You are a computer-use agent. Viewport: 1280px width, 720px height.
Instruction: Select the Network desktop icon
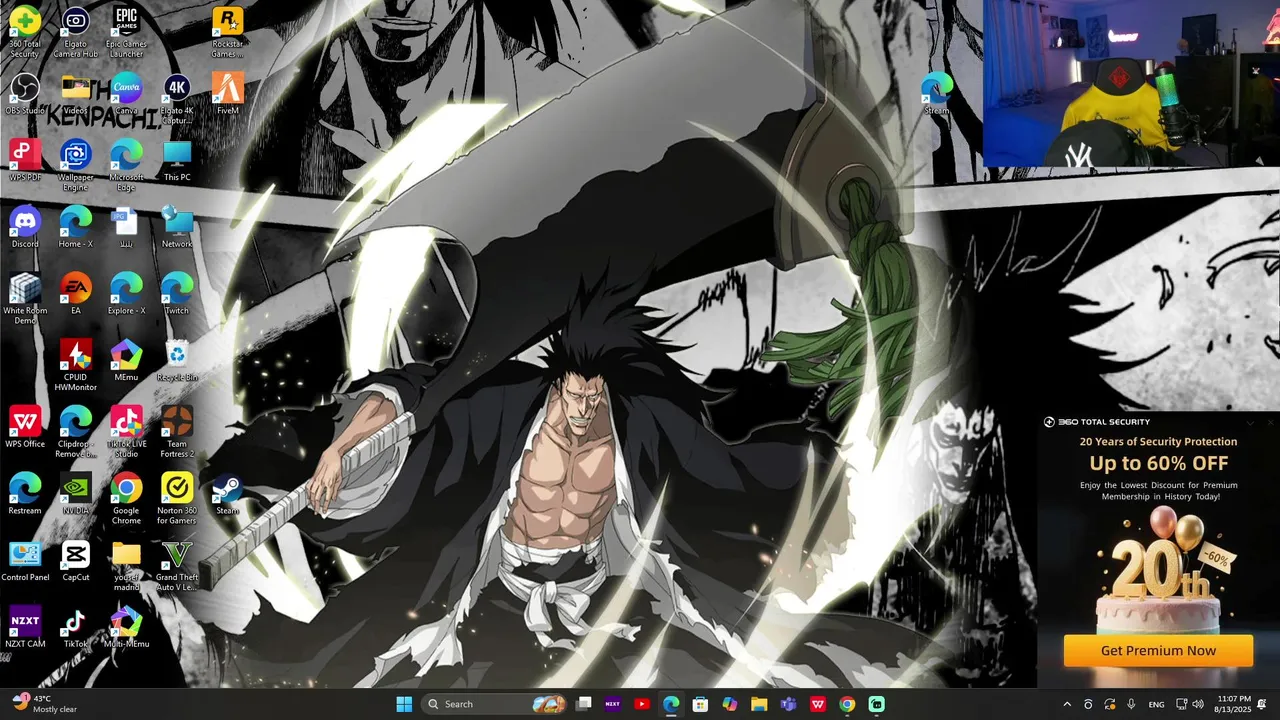click(177, 228)
